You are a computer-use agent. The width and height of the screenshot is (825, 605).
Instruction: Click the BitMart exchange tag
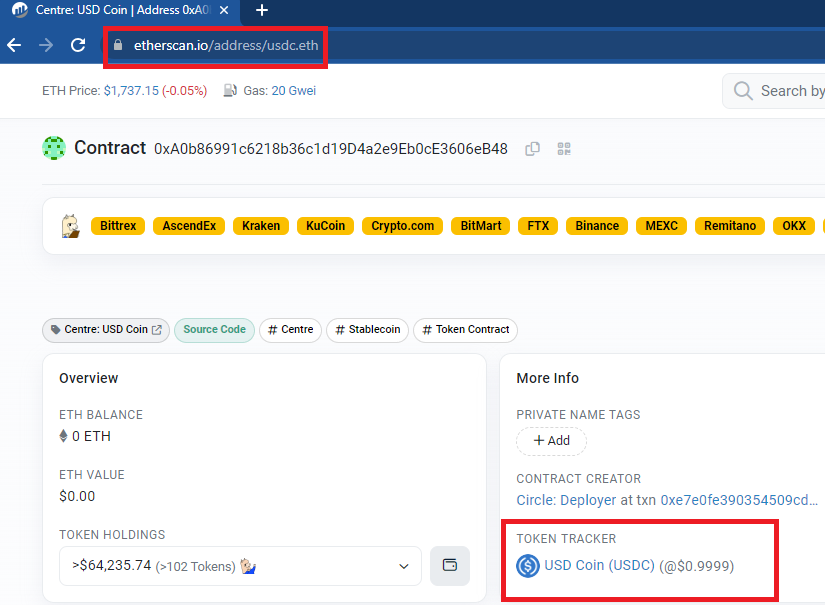[x=481, y=226]
